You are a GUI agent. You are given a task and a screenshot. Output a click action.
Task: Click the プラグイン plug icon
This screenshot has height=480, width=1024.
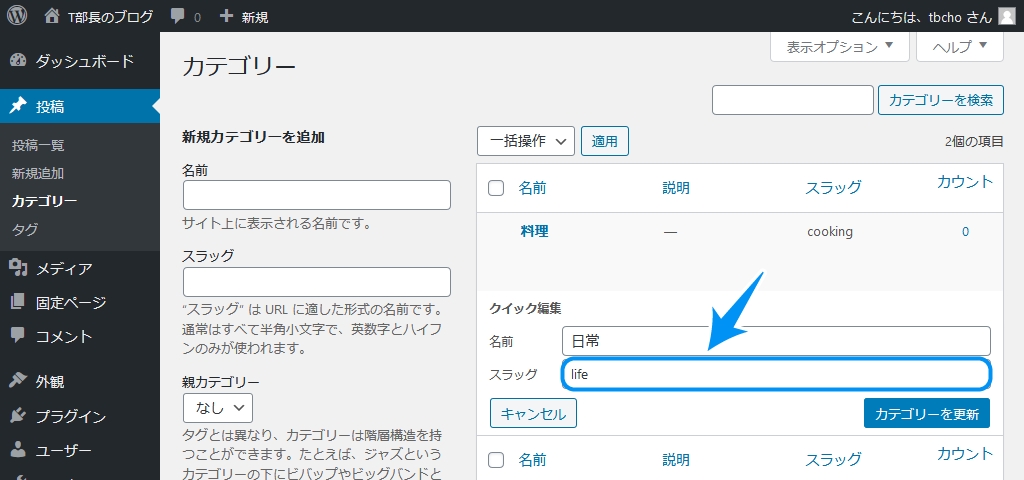18,415
